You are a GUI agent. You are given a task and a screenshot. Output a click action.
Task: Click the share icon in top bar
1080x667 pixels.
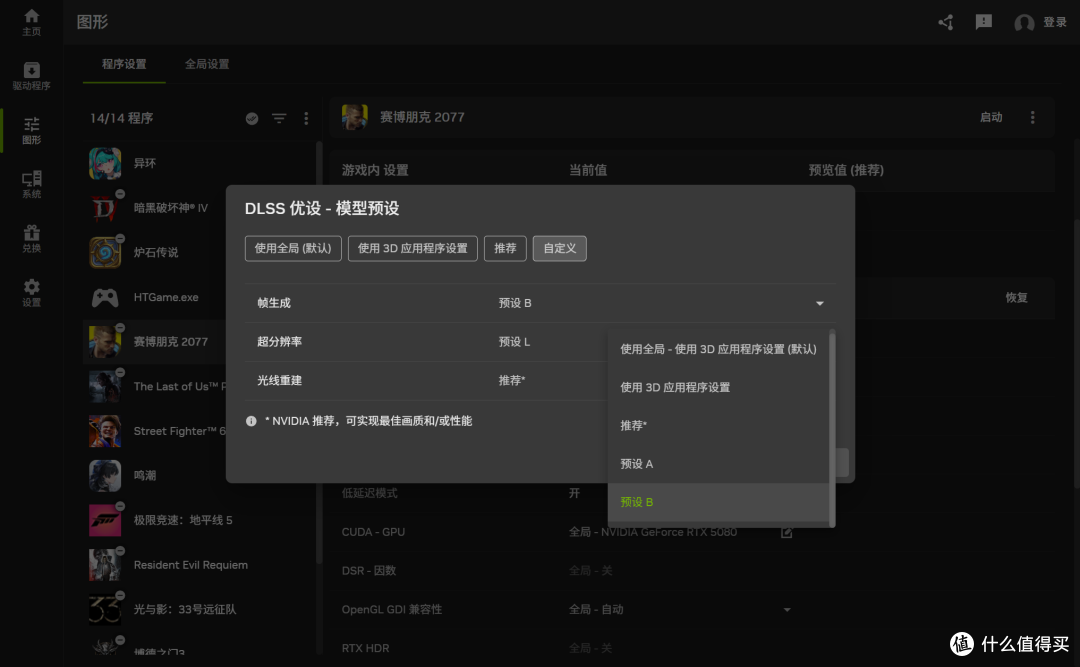coord(946,22)
